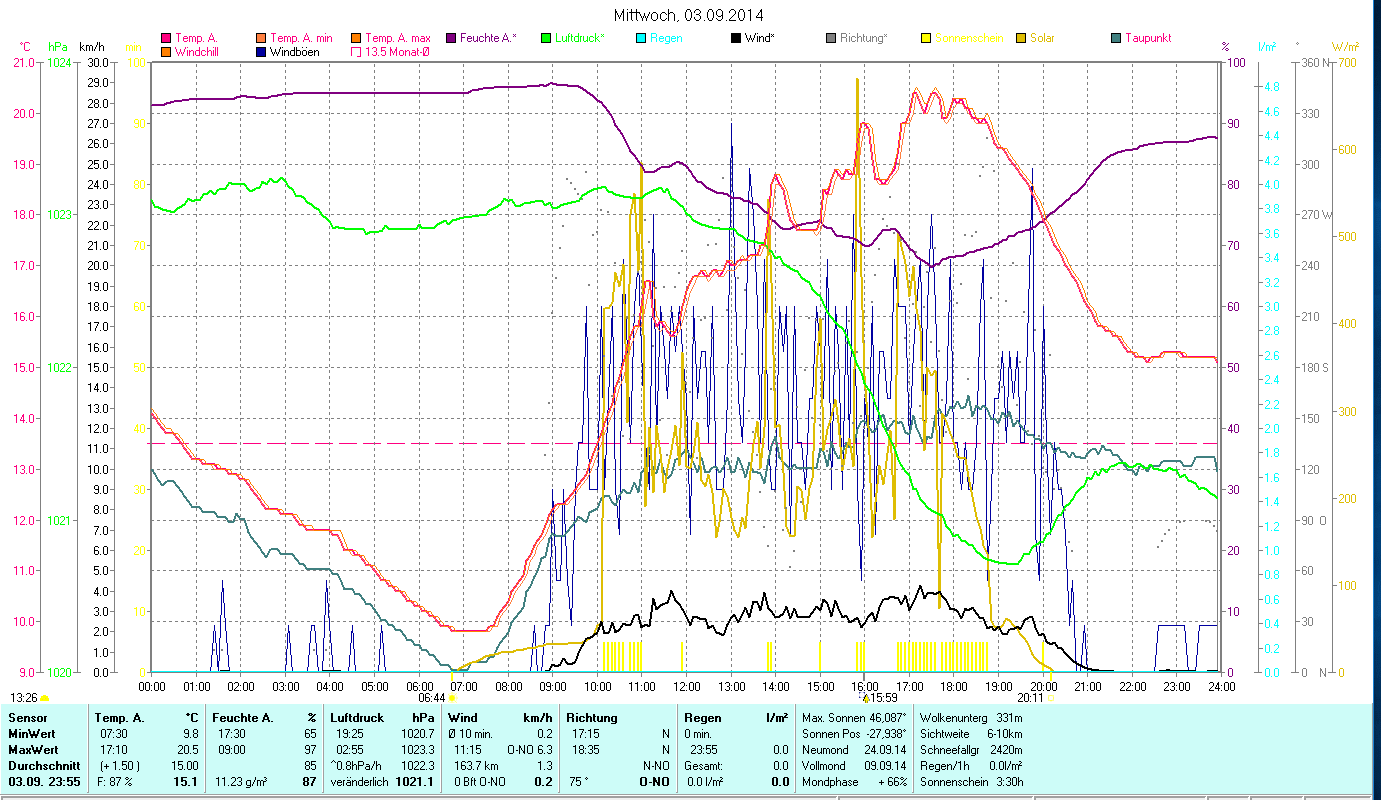Click the N-NO average direction value
Image resolution: width=1381 pixels, height=800 pixels.
point(655,766)
